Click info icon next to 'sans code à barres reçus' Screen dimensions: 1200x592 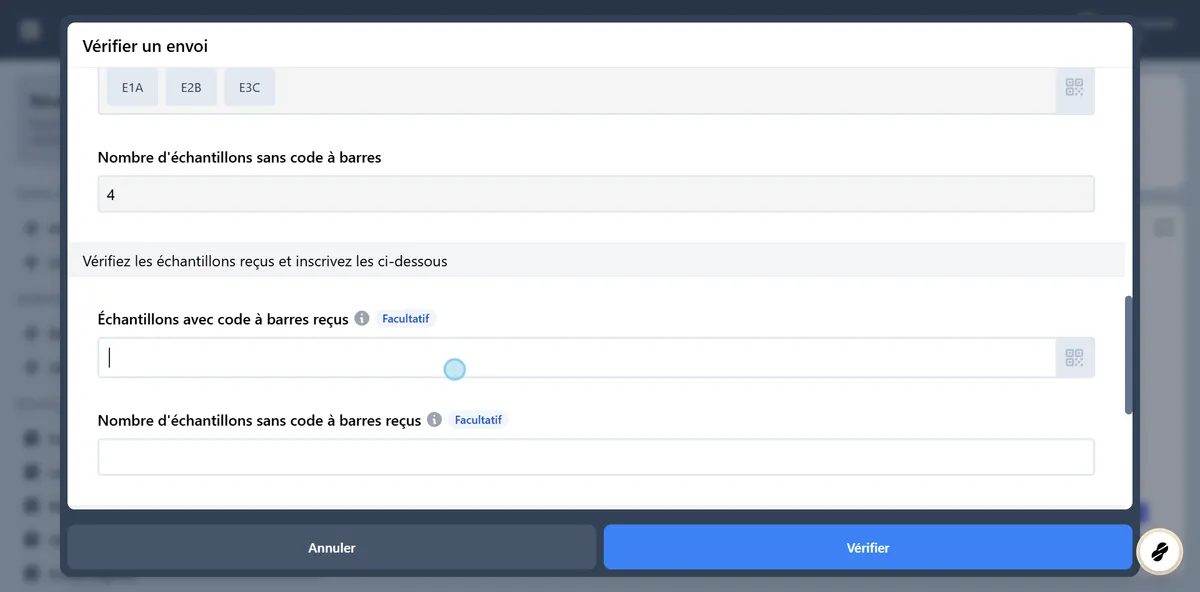pos(434,420)
